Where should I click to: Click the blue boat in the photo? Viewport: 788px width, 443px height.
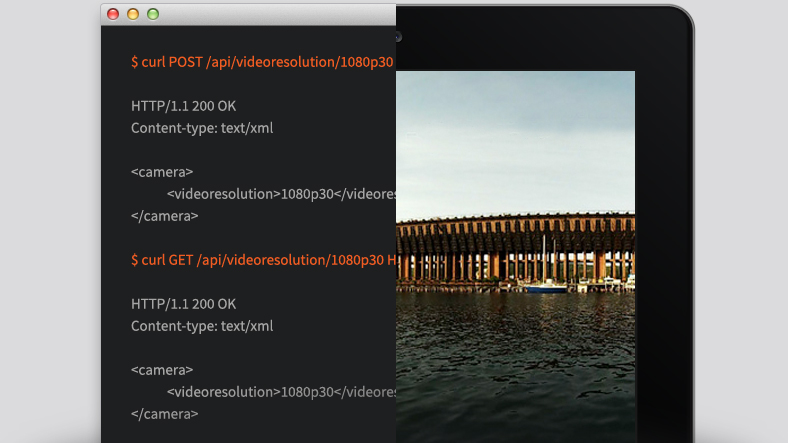[546, 287]
